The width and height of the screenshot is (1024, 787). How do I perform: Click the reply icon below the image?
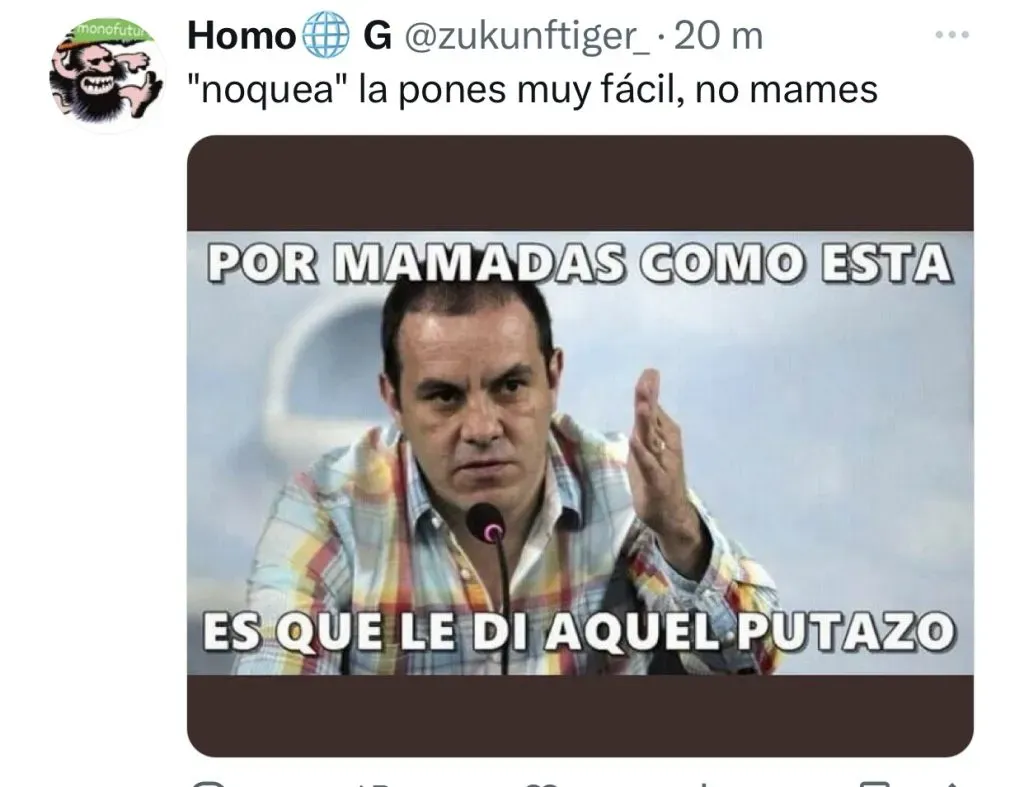point(209,783)
